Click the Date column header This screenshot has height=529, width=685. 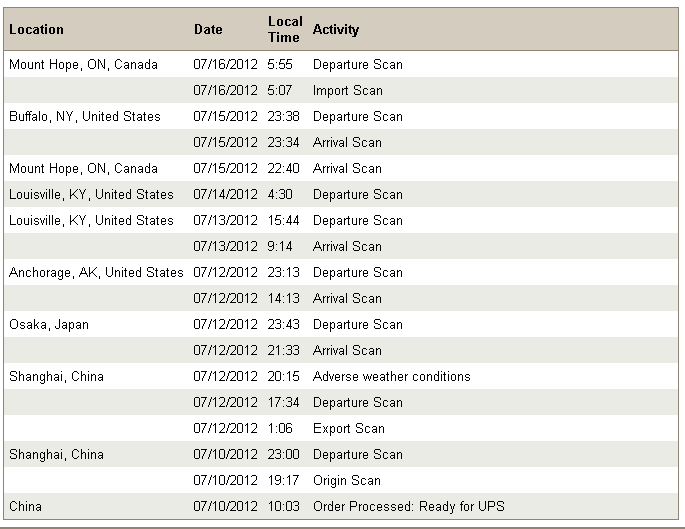[208, 29]
